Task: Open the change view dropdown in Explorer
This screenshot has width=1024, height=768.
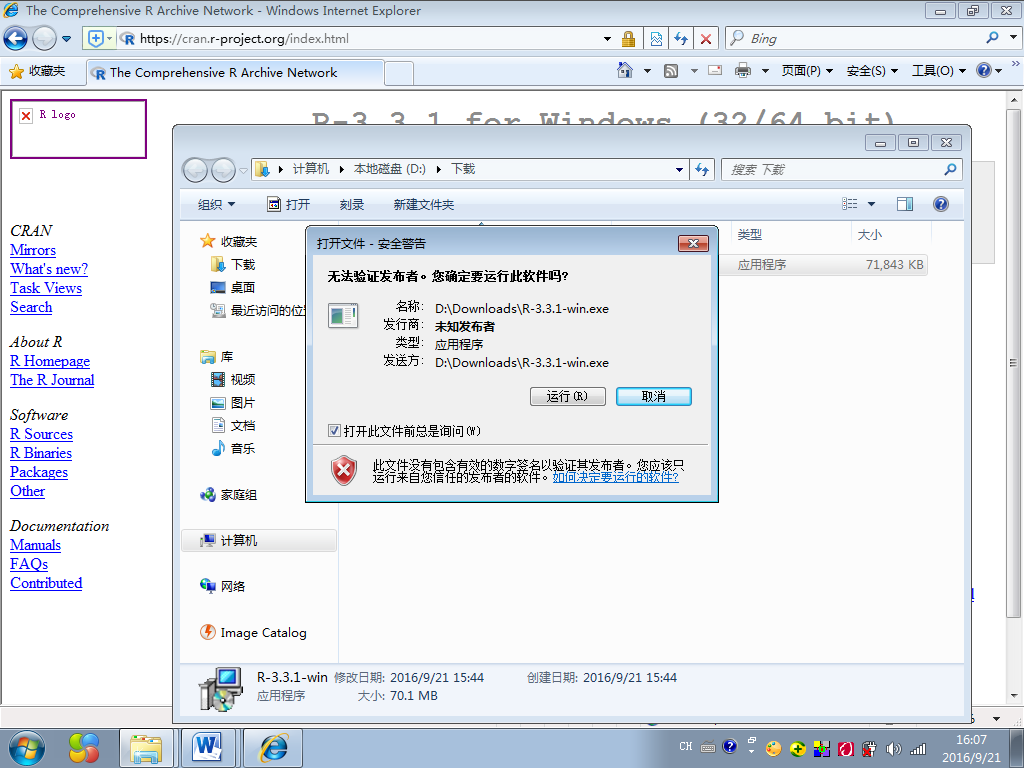Action: coord(871,204)
